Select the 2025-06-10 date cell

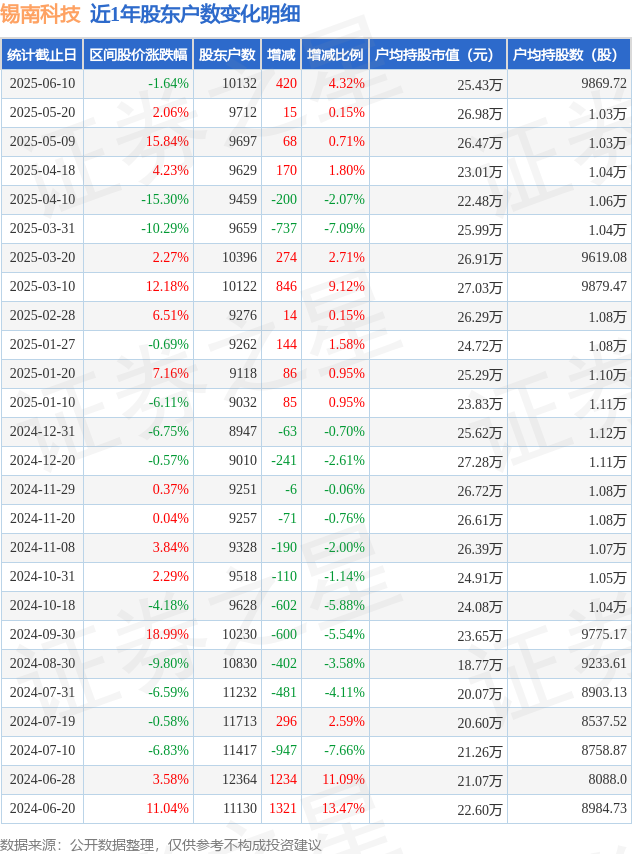click(x=42, y=83)
